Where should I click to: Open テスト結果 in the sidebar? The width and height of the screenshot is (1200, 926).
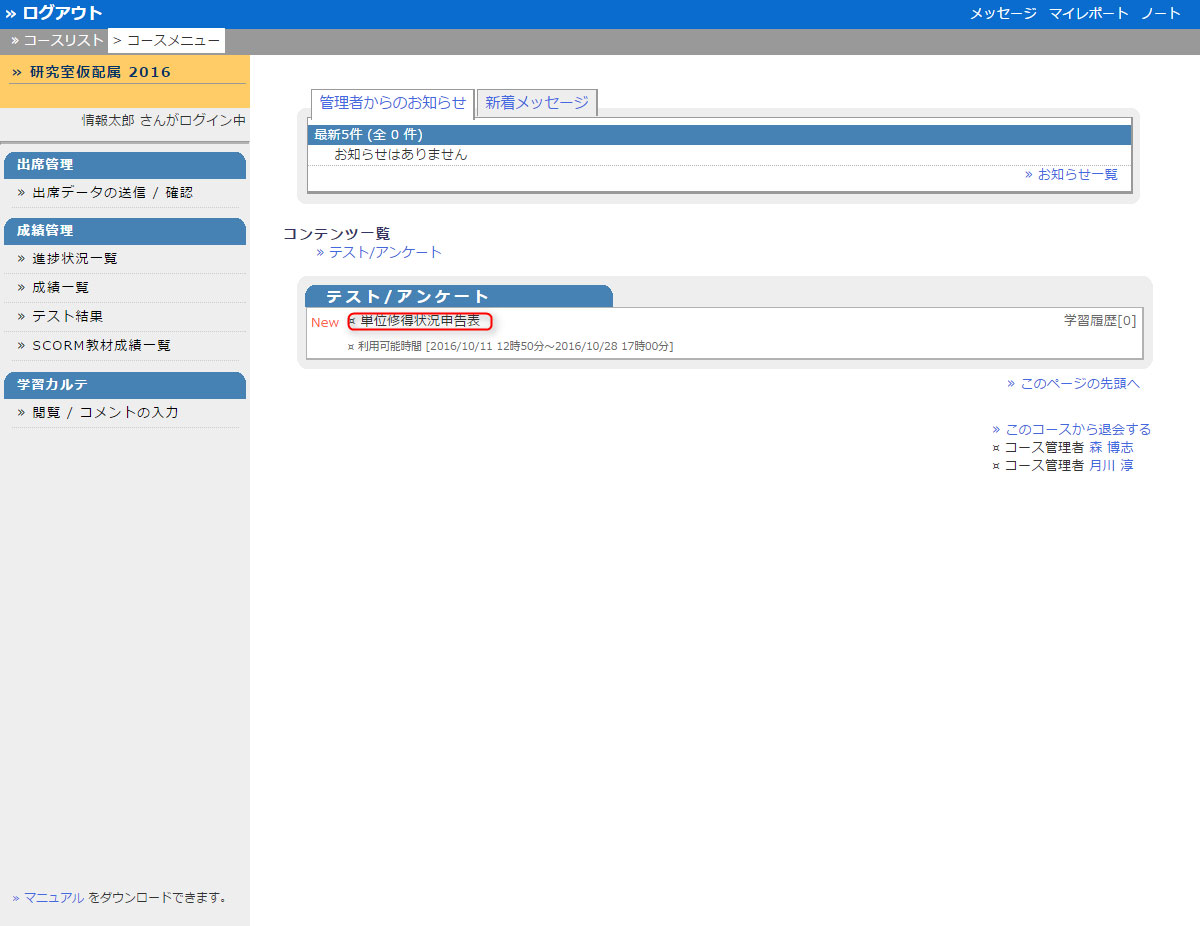tap(67, 316)
